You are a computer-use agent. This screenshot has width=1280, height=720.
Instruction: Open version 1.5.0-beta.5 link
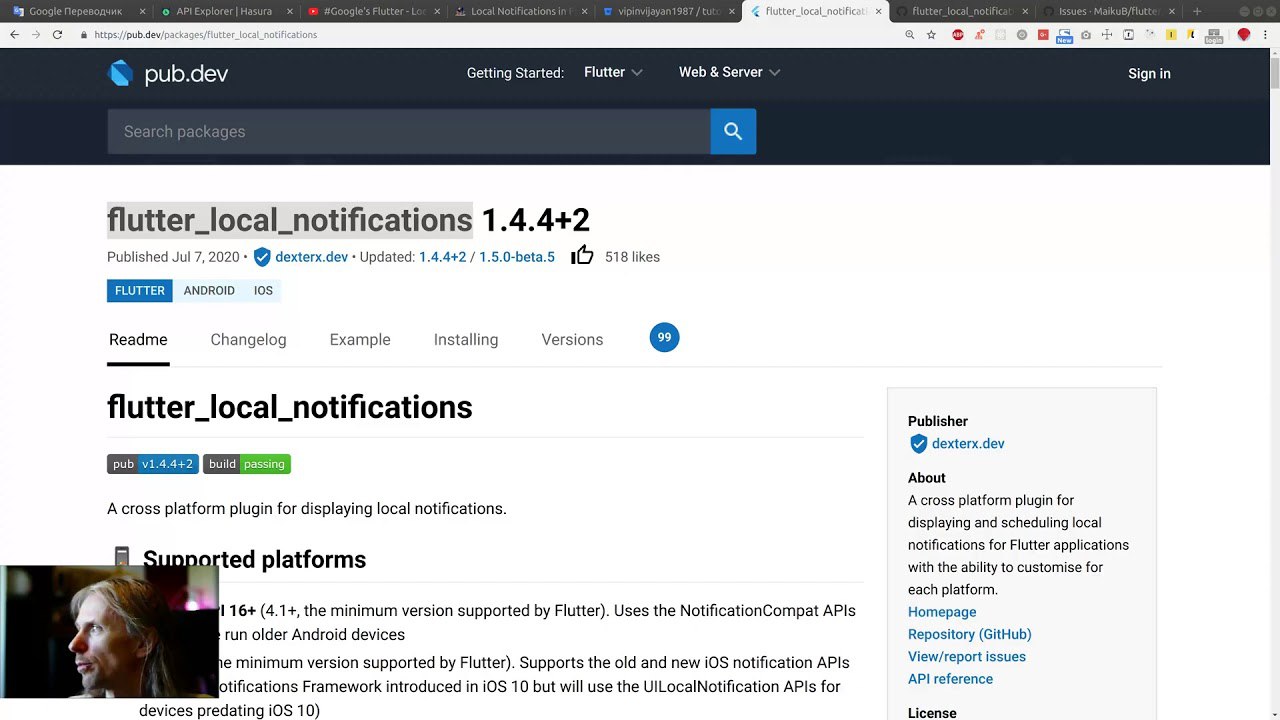pyautogui.click(x=517, y=257)
